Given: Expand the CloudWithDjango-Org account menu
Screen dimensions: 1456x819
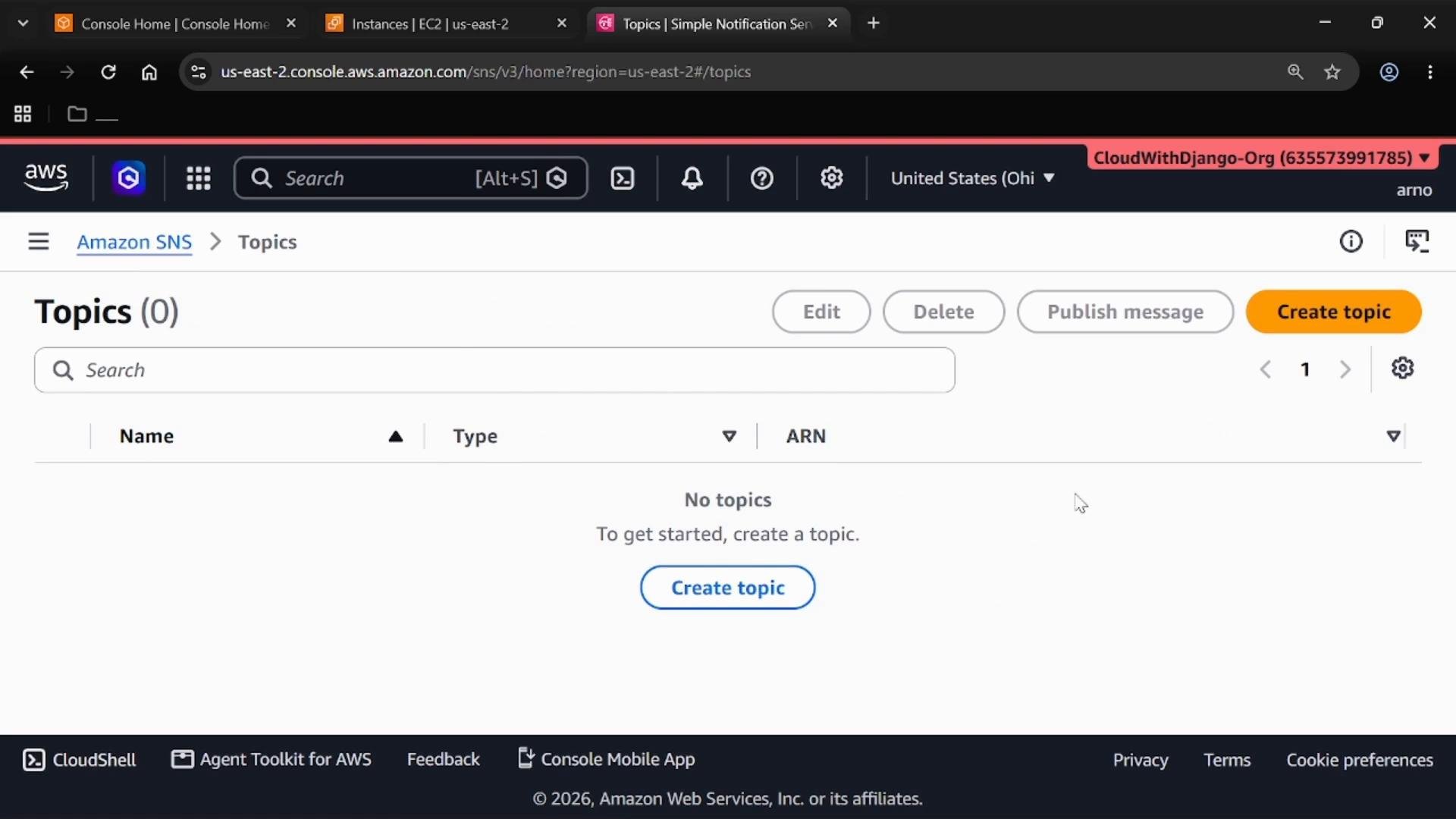Looking at the screenshot, I should pyautogui.click(x=1262, y=158).
